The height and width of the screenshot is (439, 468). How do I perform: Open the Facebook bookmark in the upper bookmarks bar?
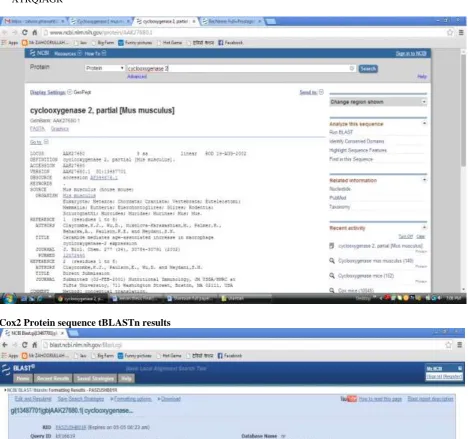coord(230,43)
